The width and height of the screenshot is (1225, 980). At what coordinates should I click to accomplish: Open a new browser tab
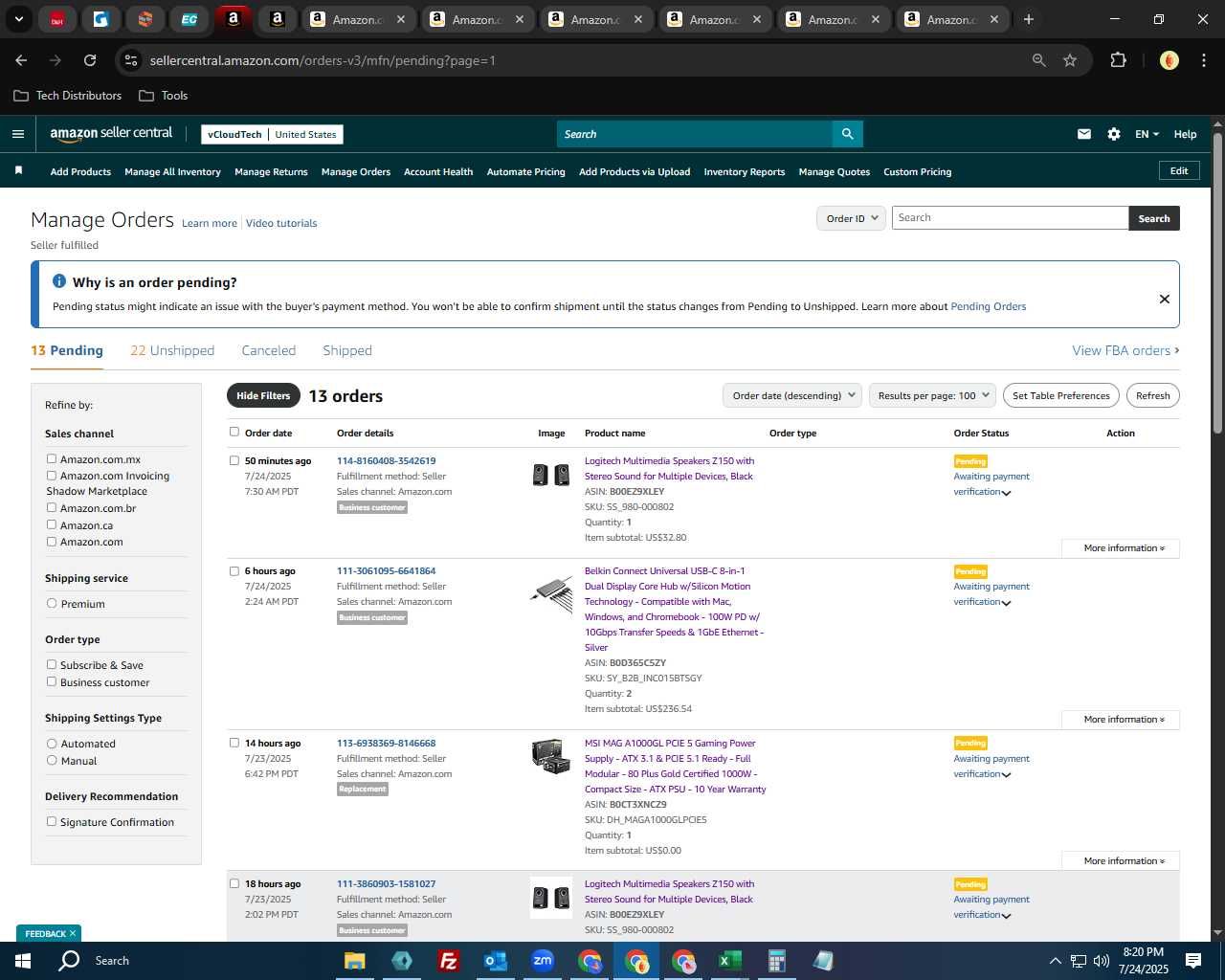pos(1029,19)
